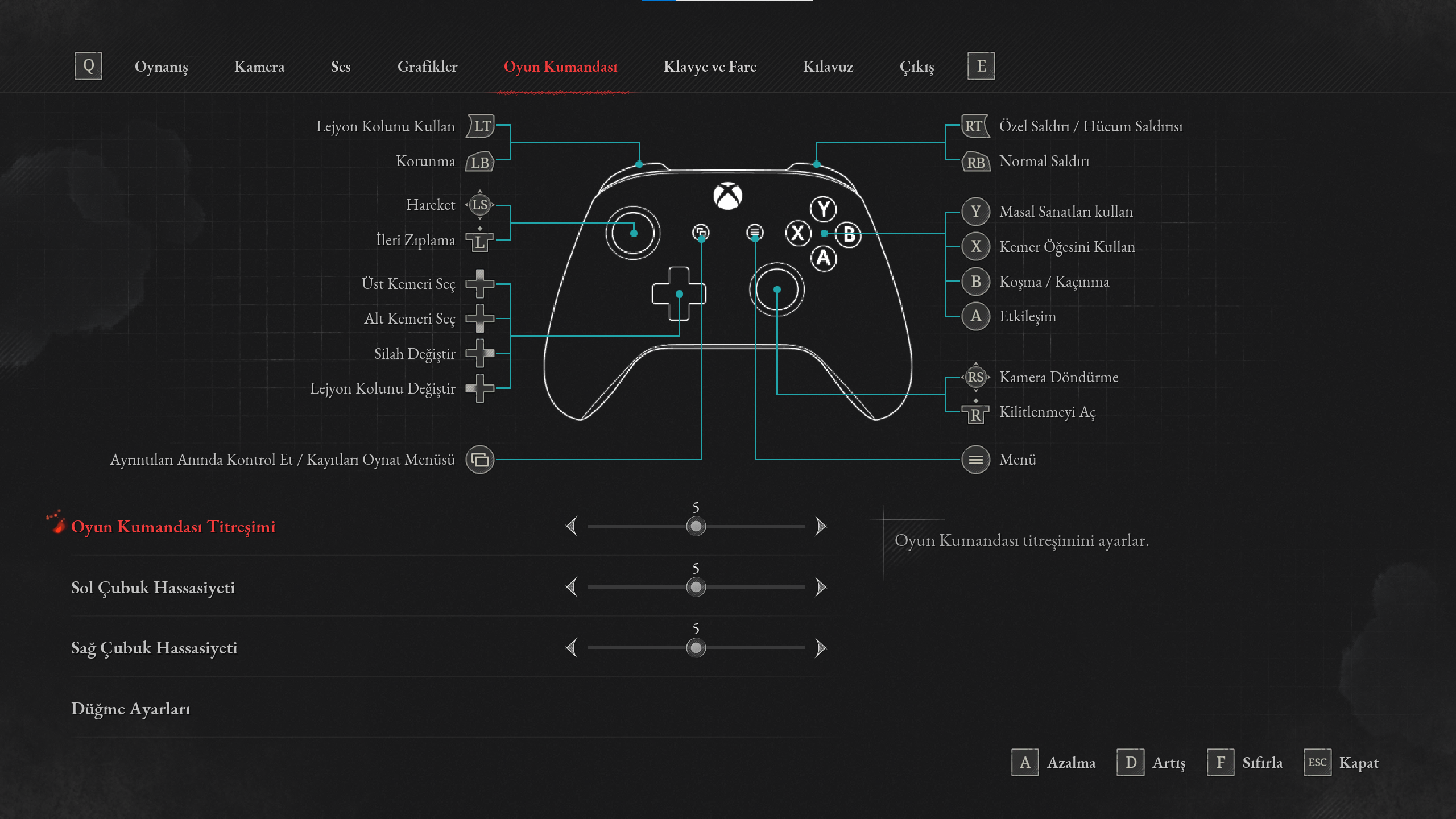
Task: Click the D Artış button
Action: pos(1151,763)
